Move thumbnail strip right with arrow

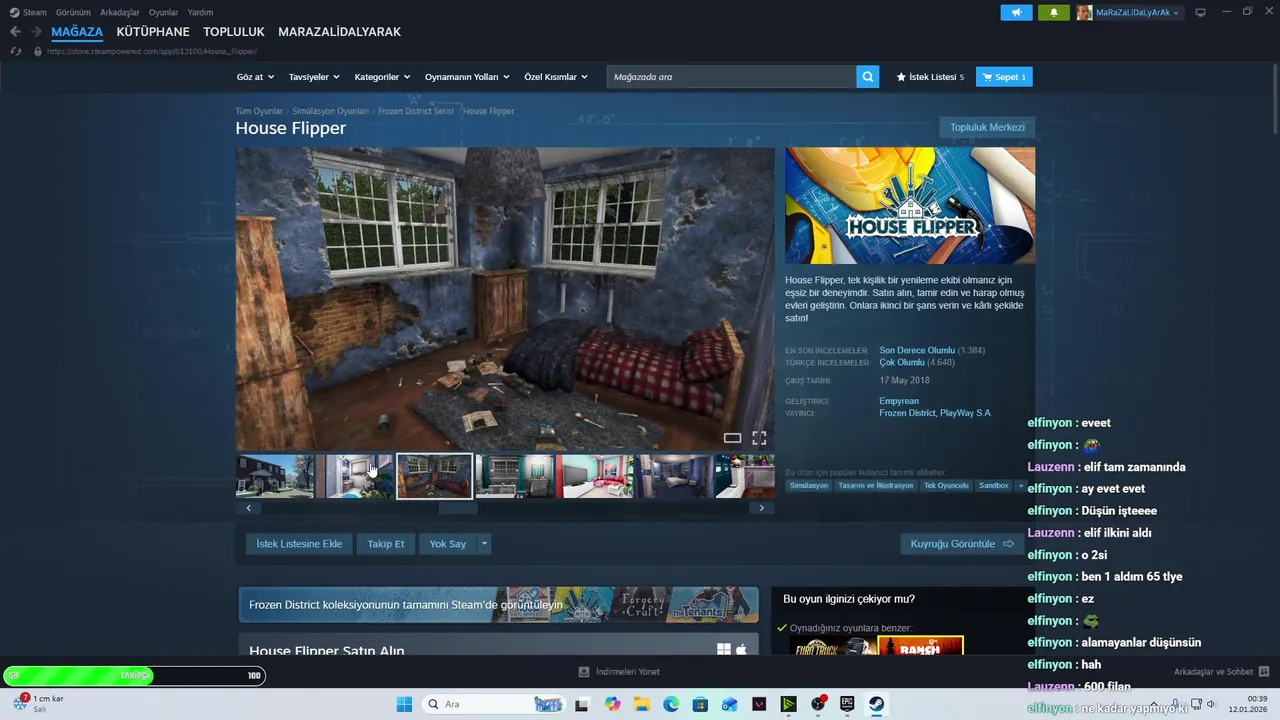(761, 508)
